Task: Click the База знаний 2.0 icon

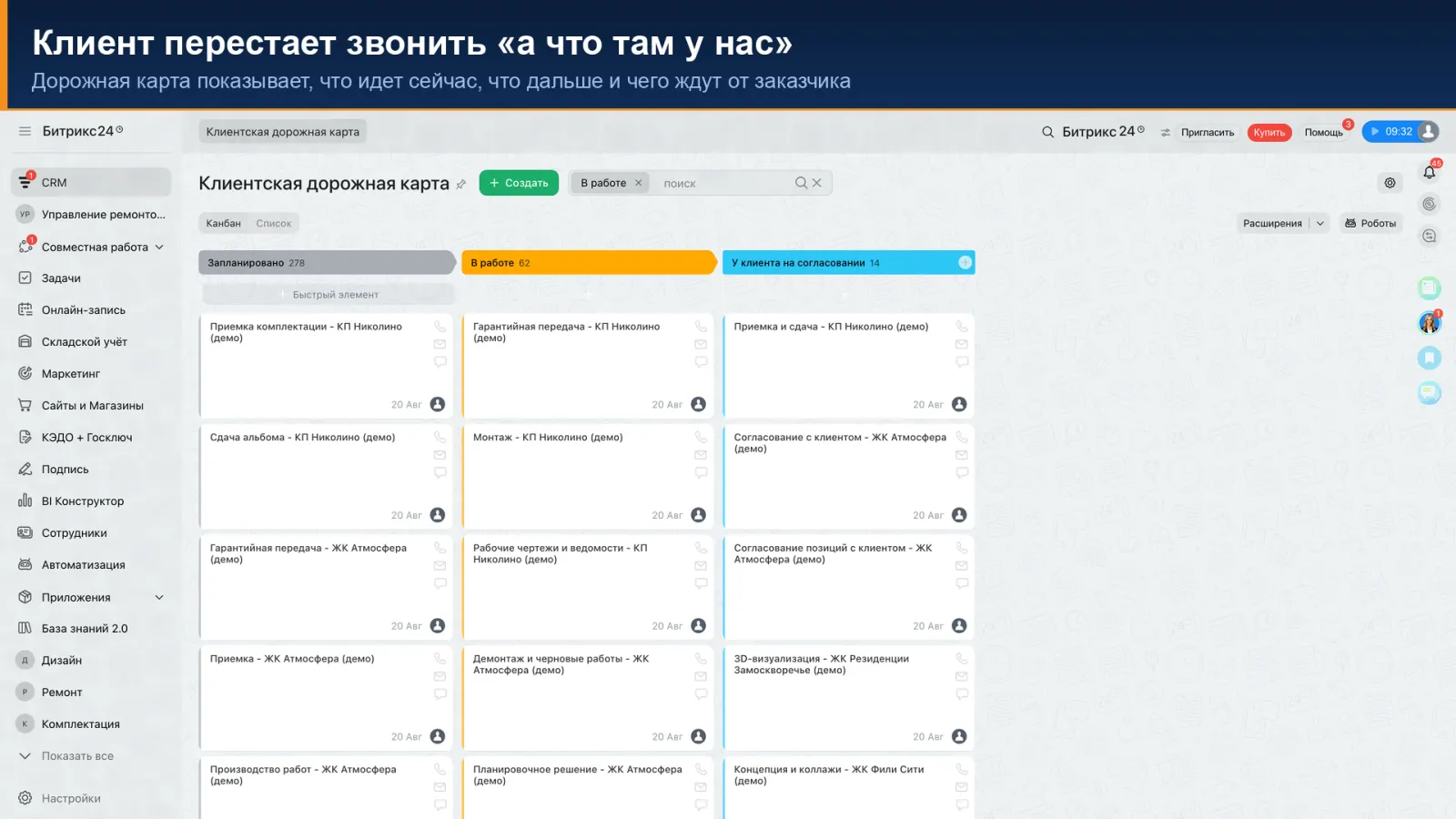Action: 25,629
